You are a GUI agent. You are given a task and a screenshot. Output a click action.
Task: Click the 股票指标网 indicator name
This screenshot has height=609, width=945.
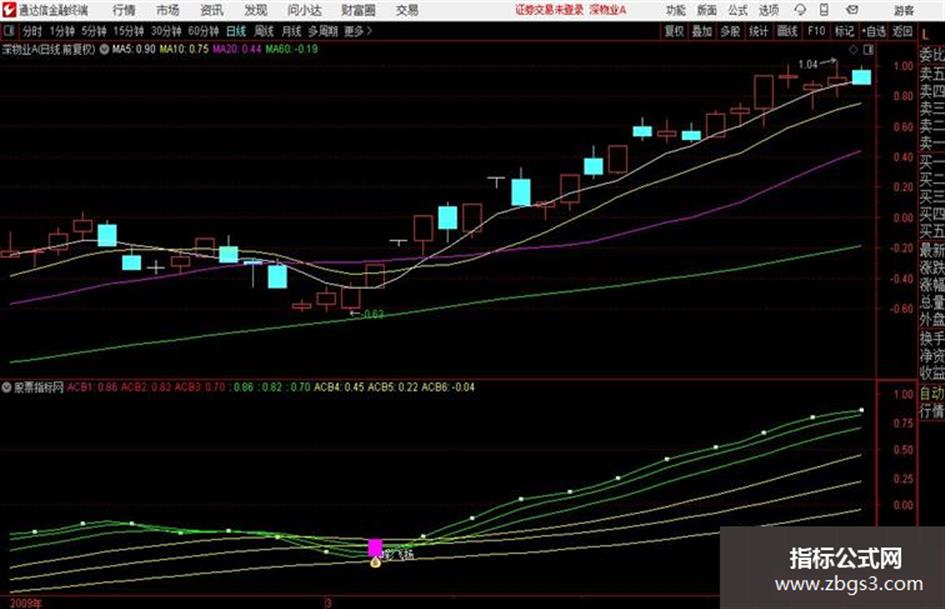coord(39,387)
